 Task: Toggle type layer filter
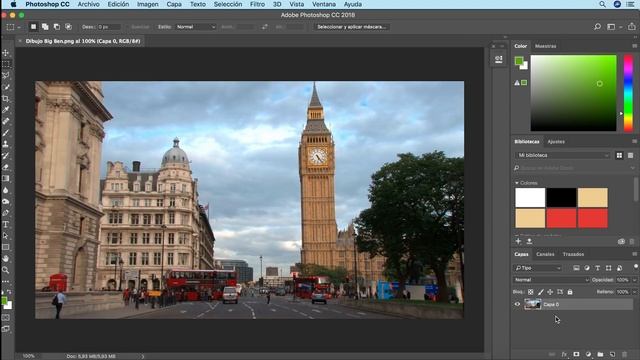click(x=598, y=268)
